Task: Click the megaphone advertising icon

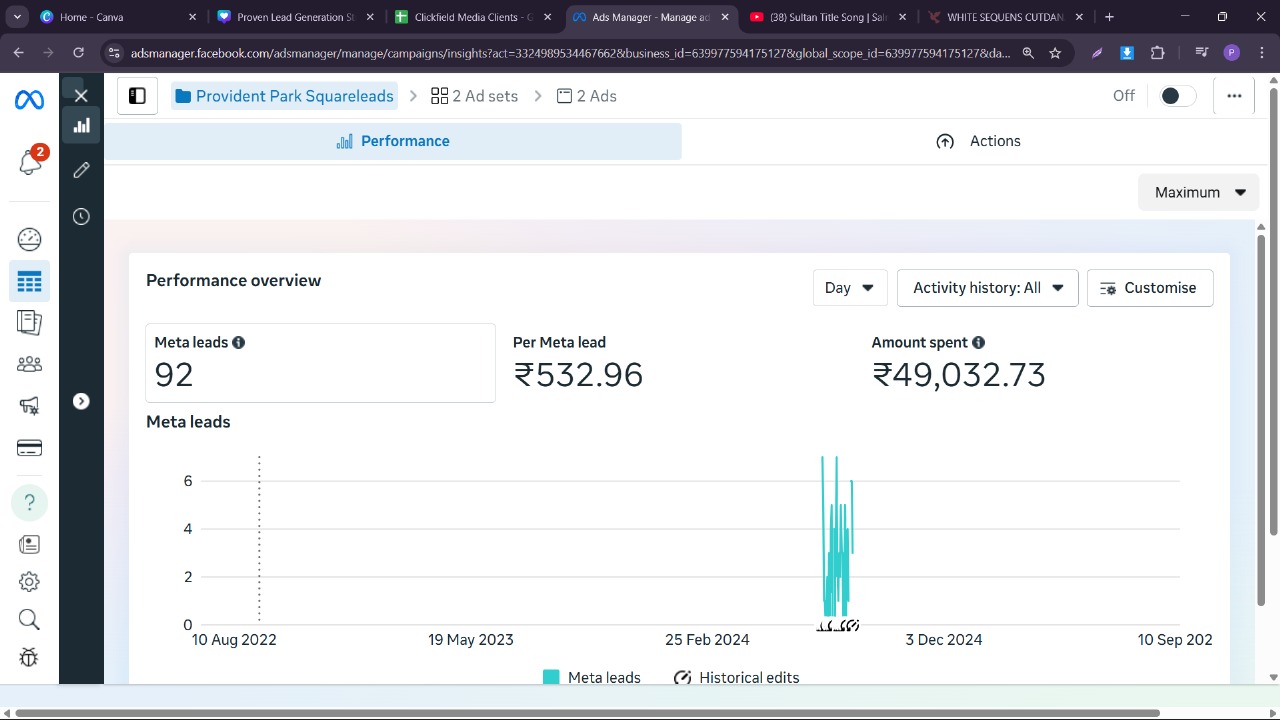Action: [x=29, y=405]
